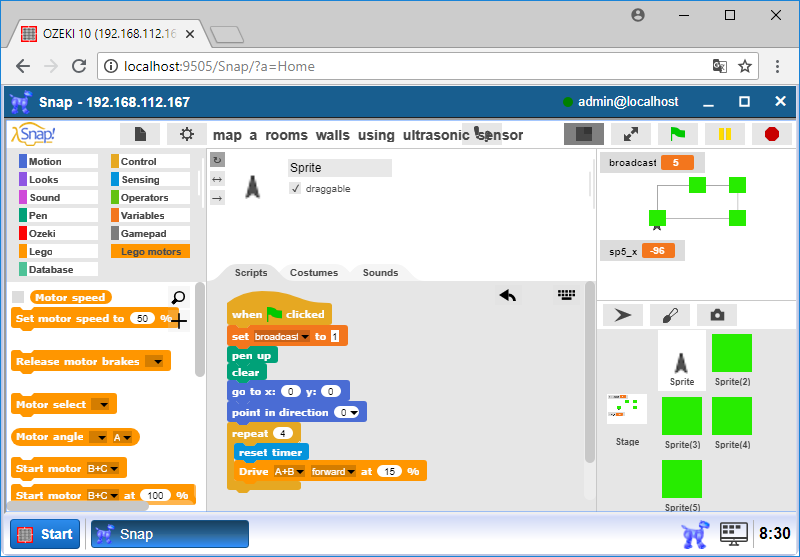This screenshot has height=557, width=800.
Task: Run the project with the green flag
Action: point(678,134)
